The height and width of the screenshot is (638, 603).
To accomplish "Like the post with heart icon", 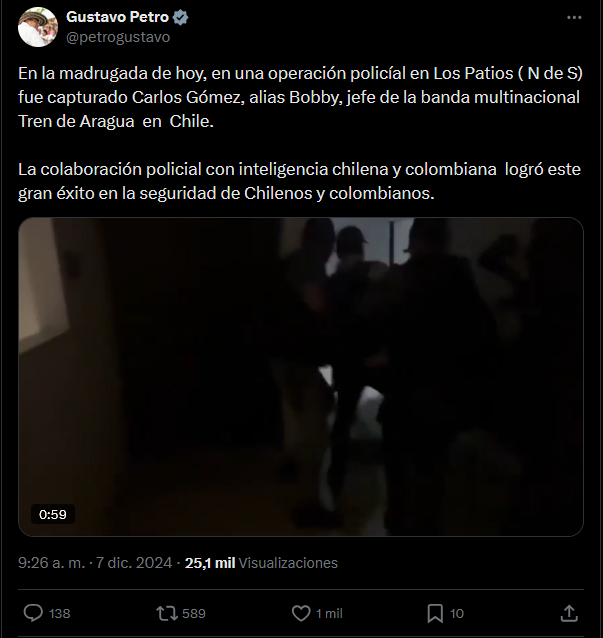I will pyautogui.click(x=301, y=613).
